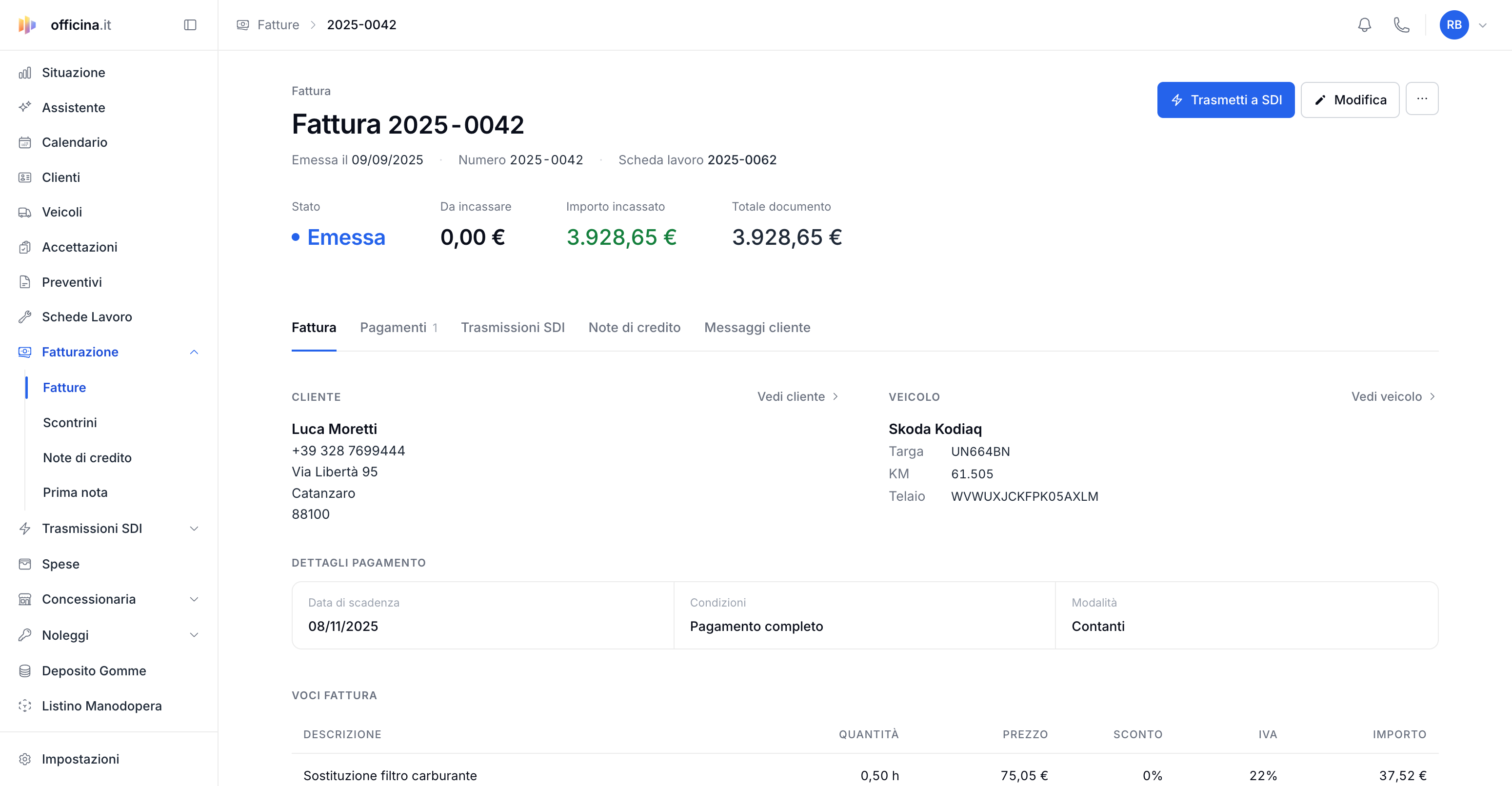Click the Telaio value WVWUXJCKFPK05AXLM

coord(1024,496)
